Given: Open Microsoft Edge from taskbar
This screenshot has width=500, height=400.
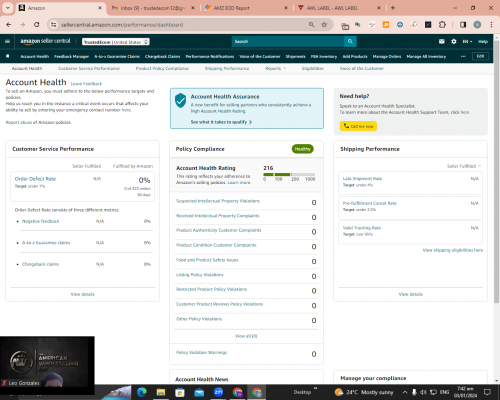Looking at the screenshot, I should (x=142, y=392).
